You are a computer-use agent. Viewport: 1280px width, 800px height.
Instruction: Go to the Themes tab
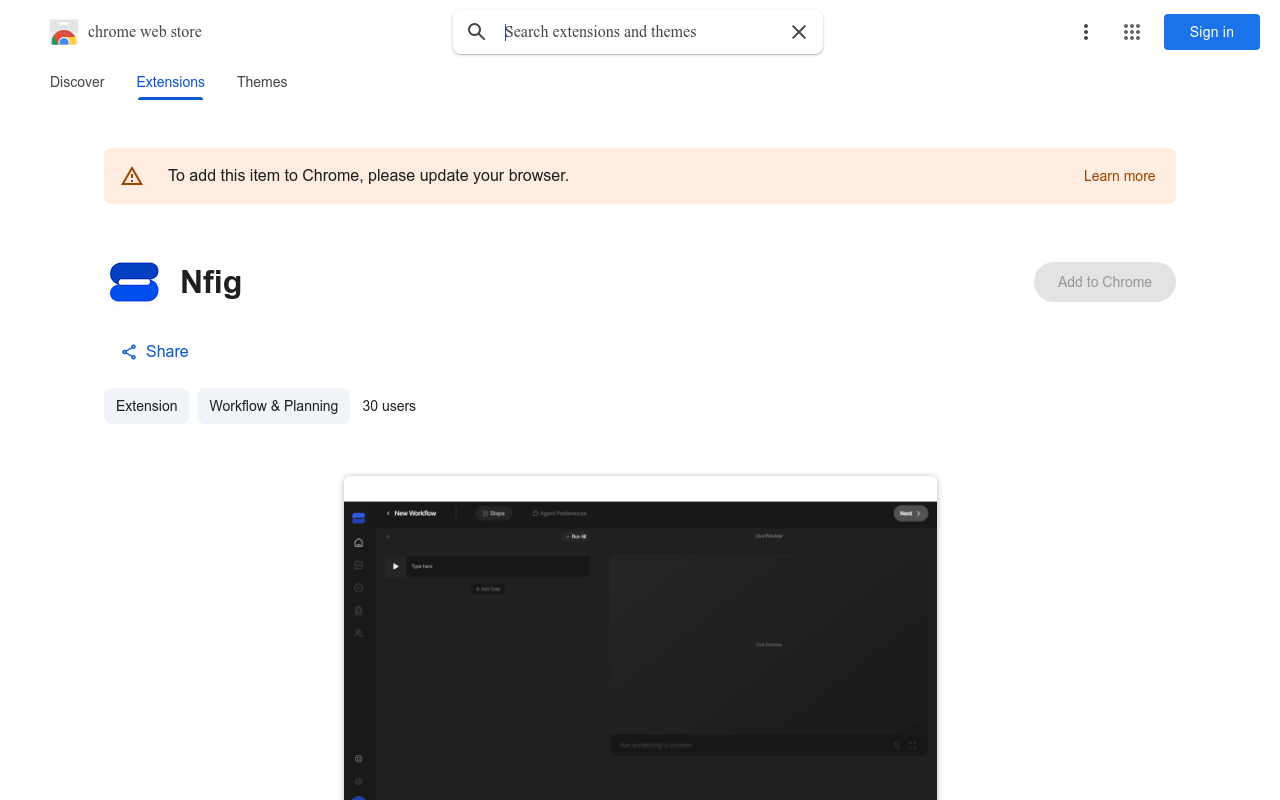click(x=262, y=82)
